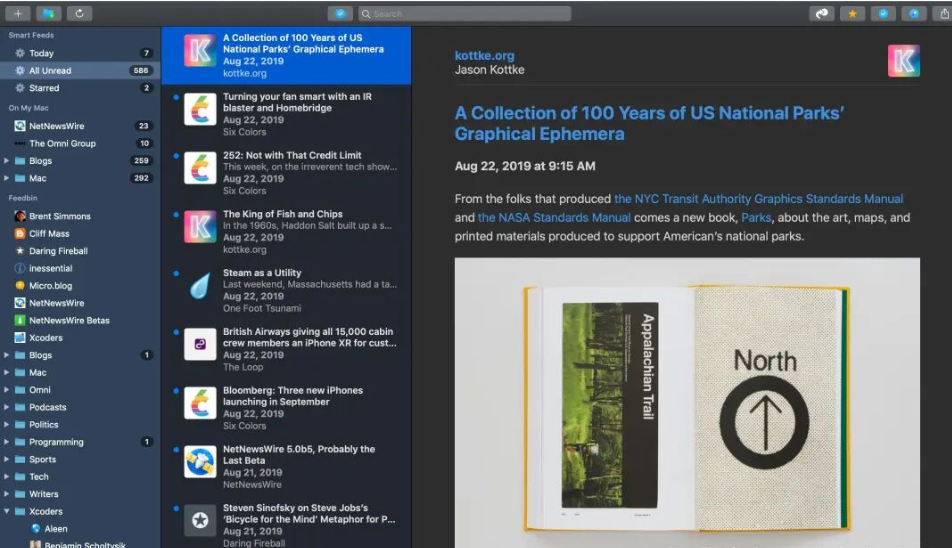Viewport: 952px width, 548px height.
Task: Click the 586 unread count badge
Action: click(x=141, y=70)
